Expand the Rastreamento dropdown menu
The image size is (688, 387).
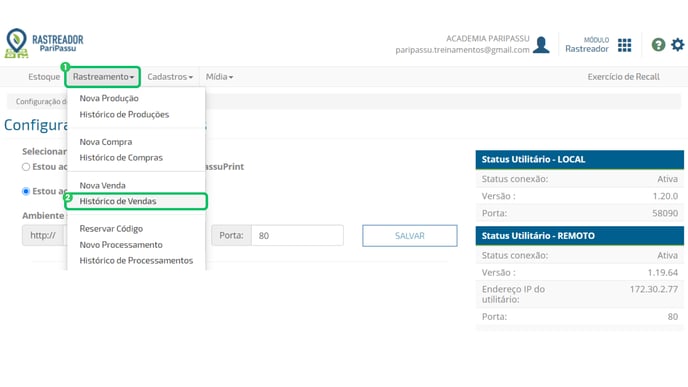pos(103,77)
